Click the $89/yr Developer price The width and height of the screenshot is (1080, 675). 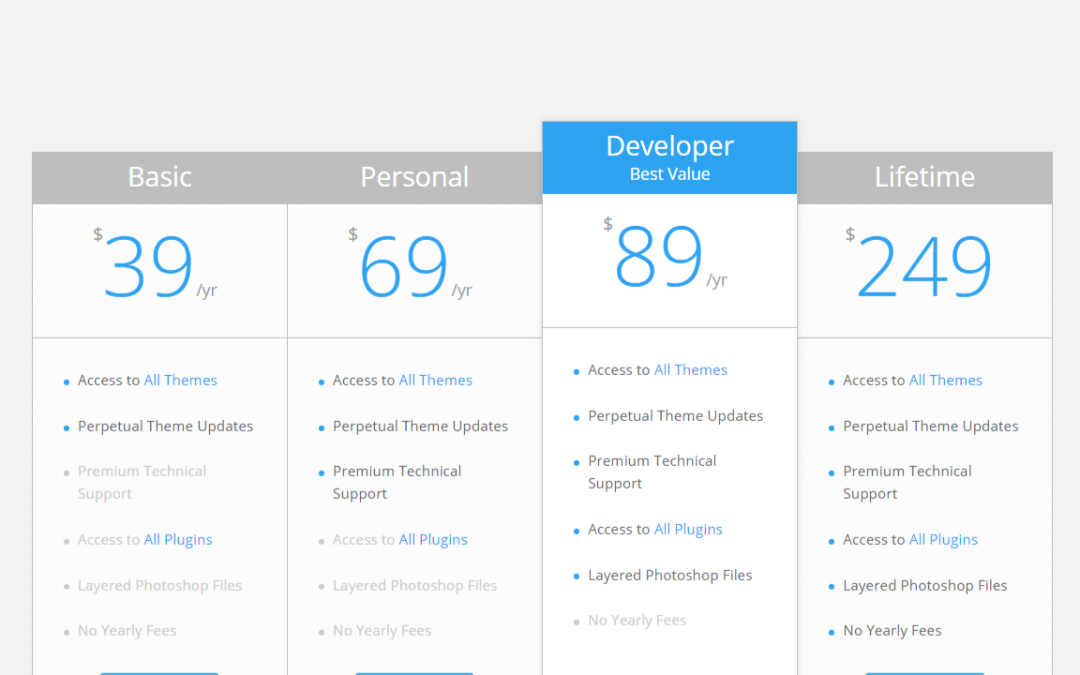tap(660, 258)
